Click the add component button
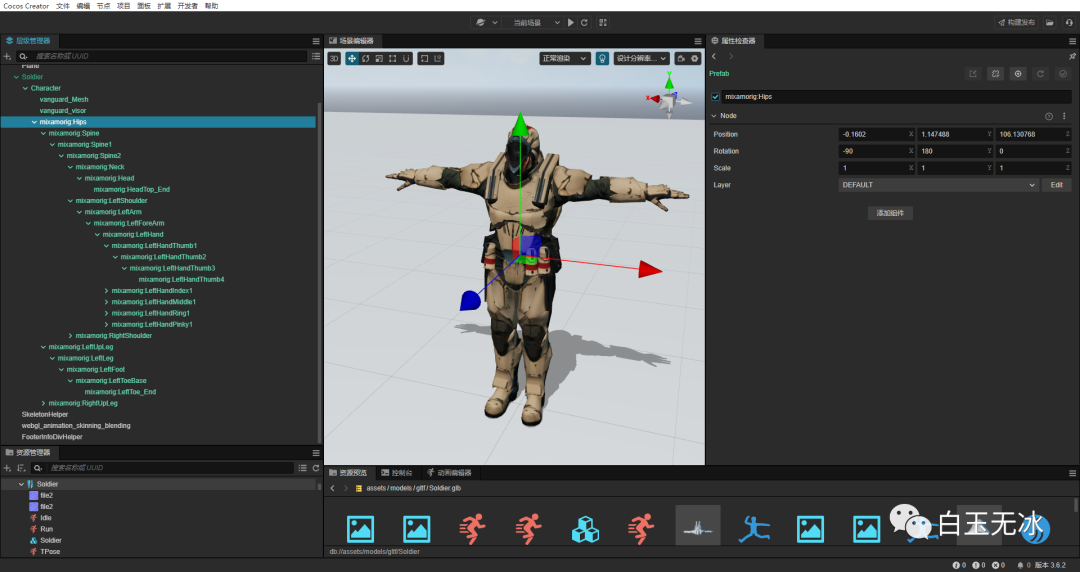The height and width of the screenshot is (572, 1080). (890, 213)
